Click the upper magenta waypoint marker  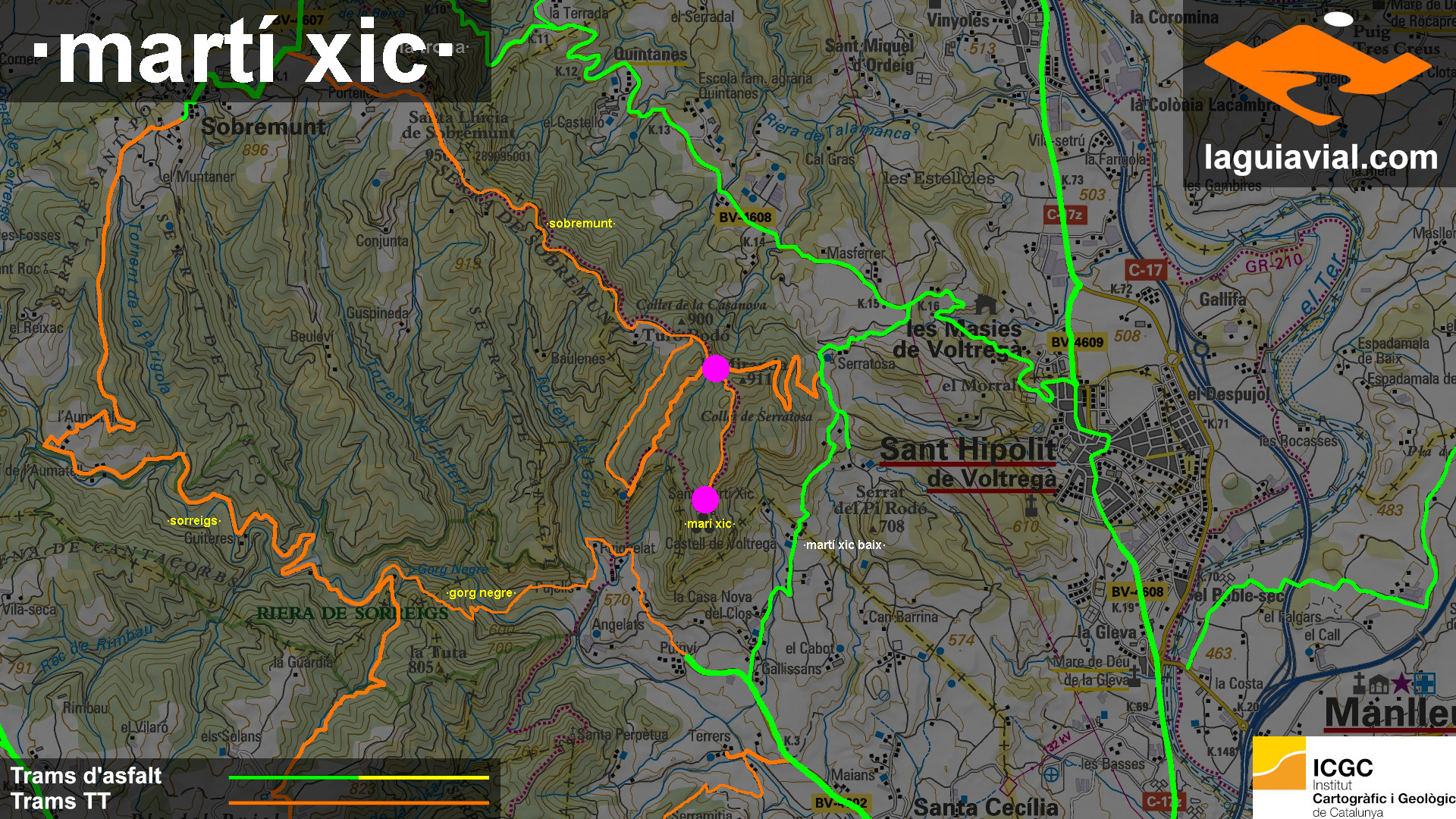[715, 369]
